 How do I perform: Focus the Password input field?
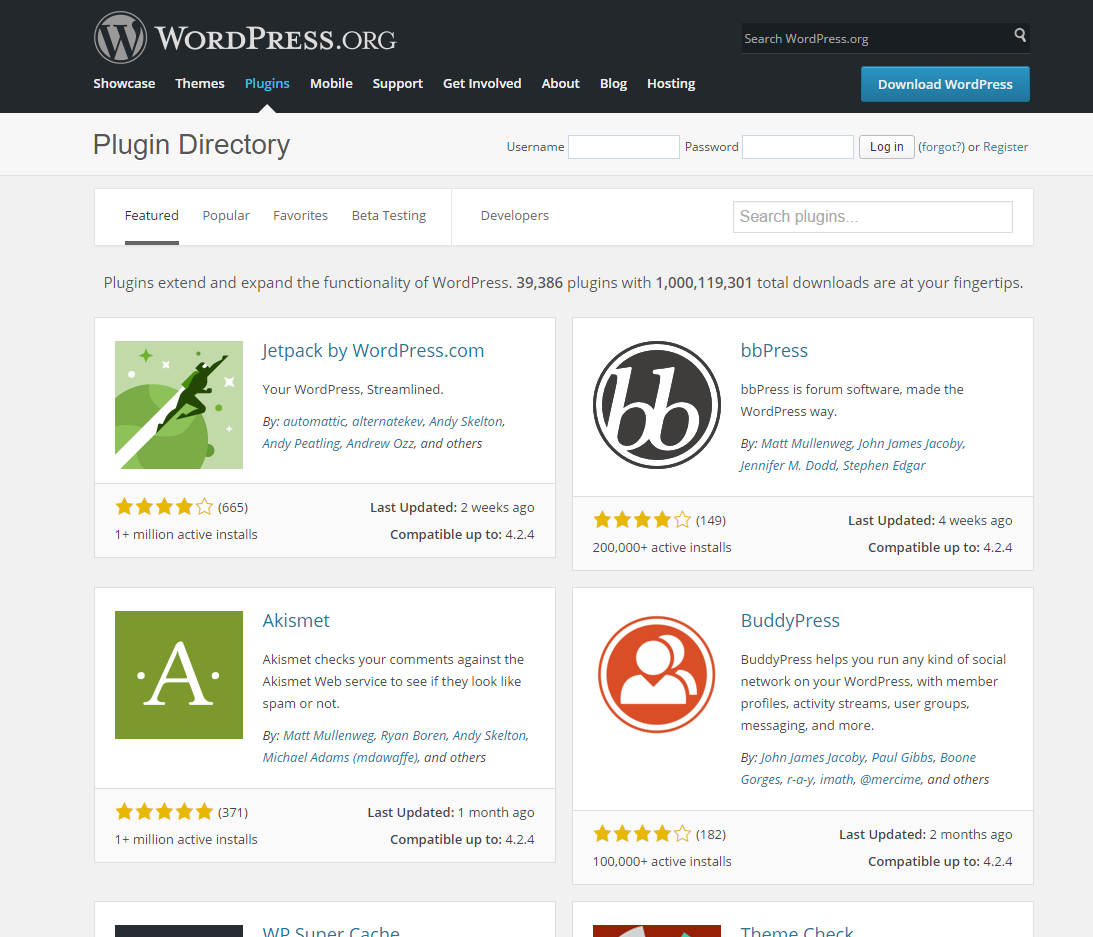pos(797,147)
